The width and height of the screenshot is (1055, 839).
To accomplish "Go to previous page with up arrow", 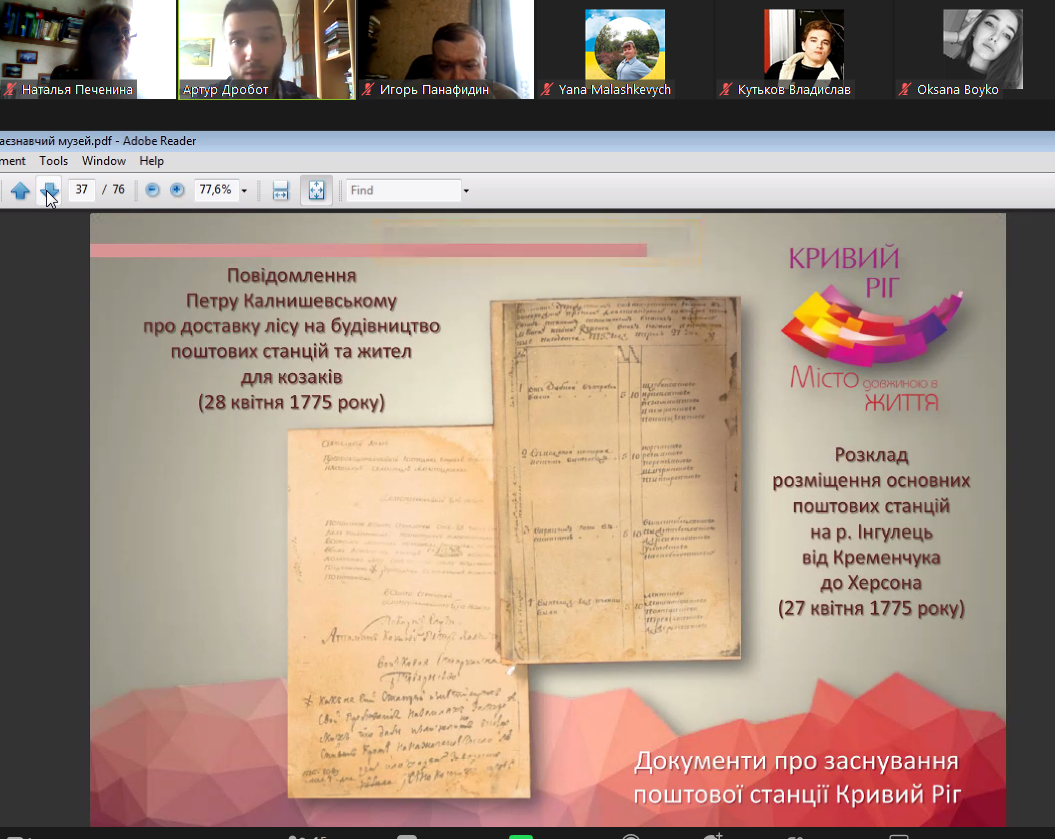I will [20, 190].
